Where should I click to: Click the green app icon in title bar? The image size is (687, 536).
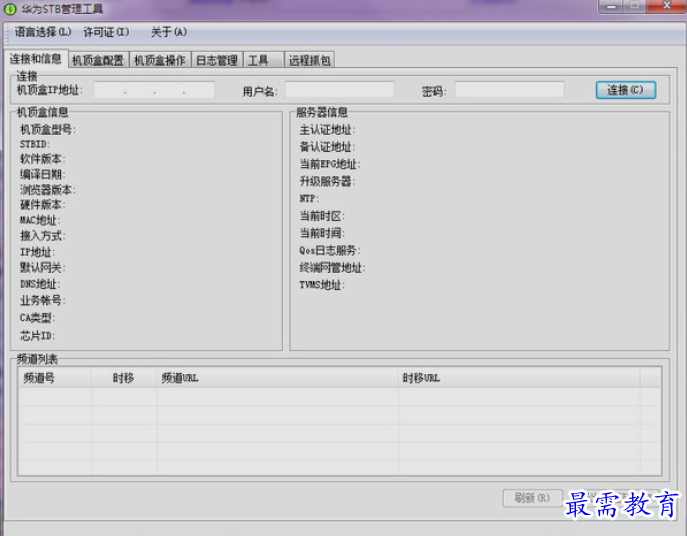coord(10,9)
